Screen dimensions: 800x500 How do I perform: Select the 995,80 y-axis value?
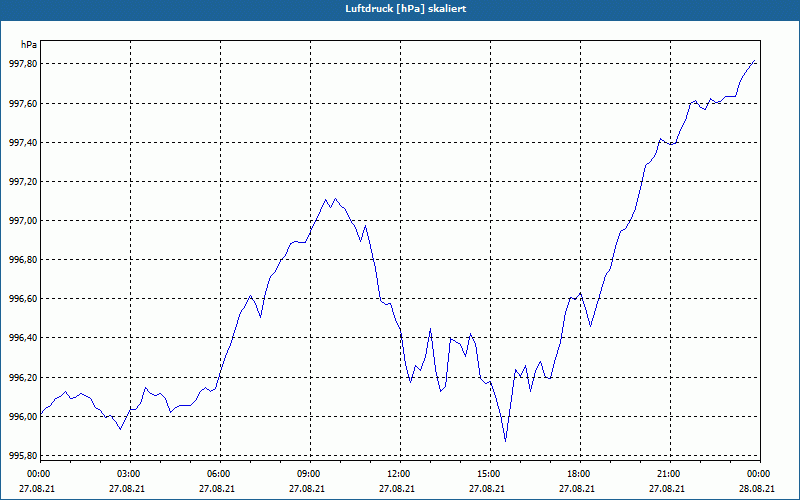pyautogui.click(x=23, y=456)
